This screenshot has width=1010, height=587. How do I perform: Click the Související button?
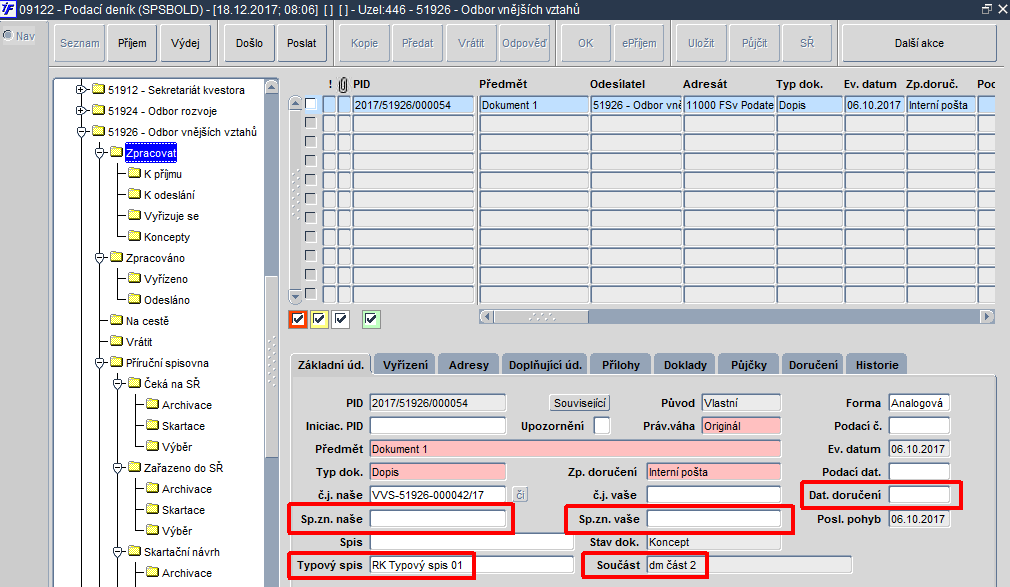[x=580, y=403]
